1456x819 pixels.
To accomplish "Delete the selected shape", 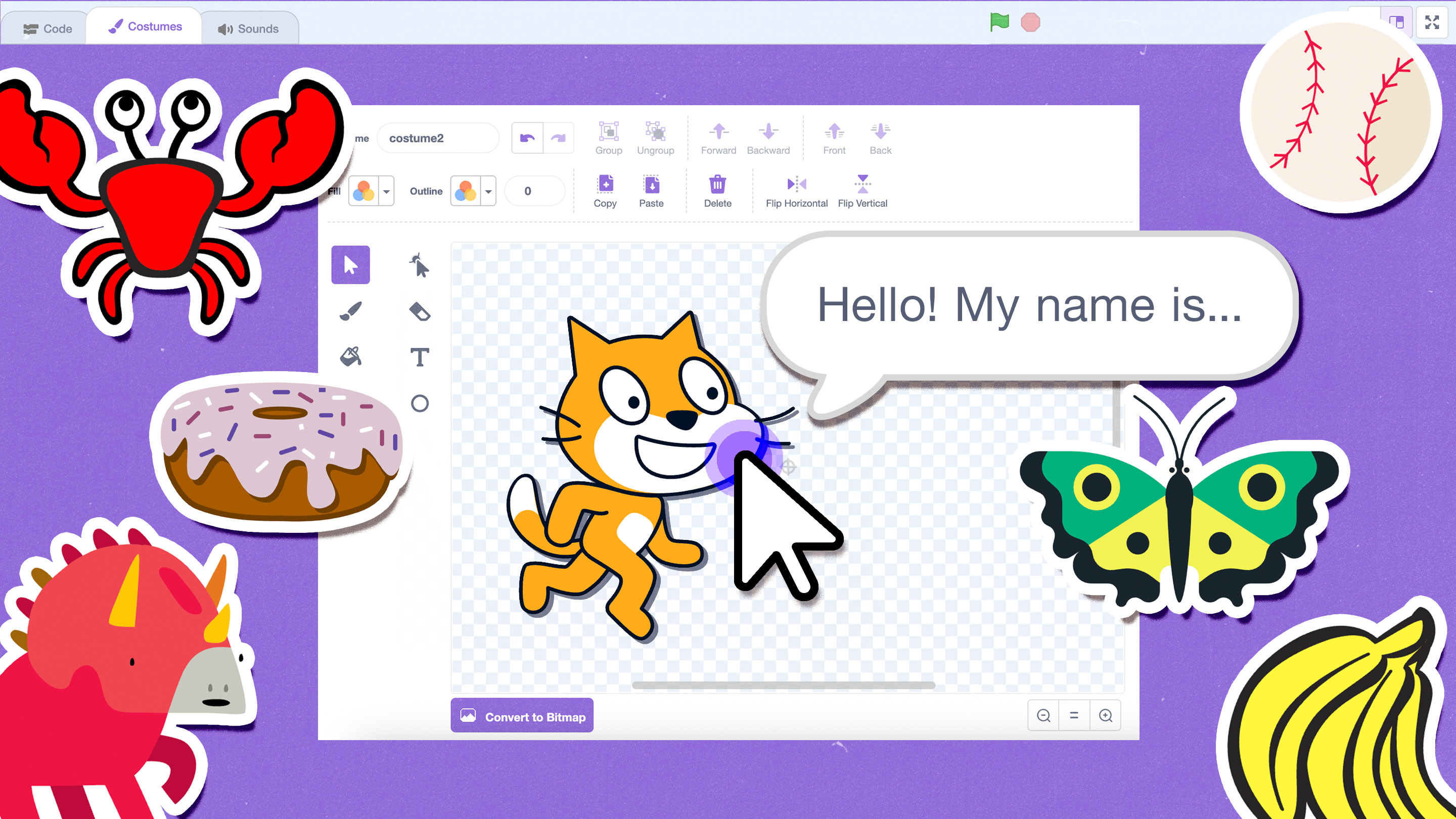I will (717, 191).
